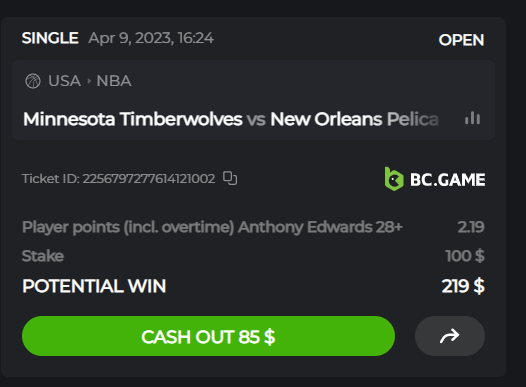Viewport: 526px width, 387px height.
Task: Open the NBA league link
Action: tap(114, 81)
